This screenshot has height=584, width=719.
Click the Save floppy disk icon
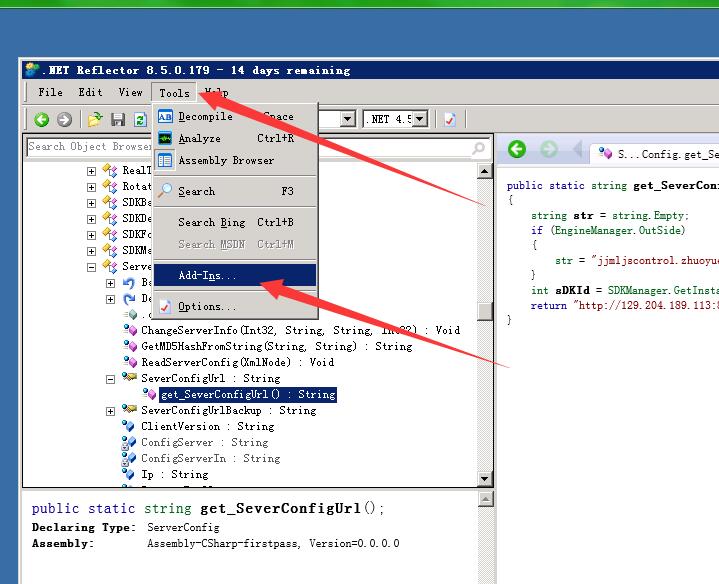[118, 120]
